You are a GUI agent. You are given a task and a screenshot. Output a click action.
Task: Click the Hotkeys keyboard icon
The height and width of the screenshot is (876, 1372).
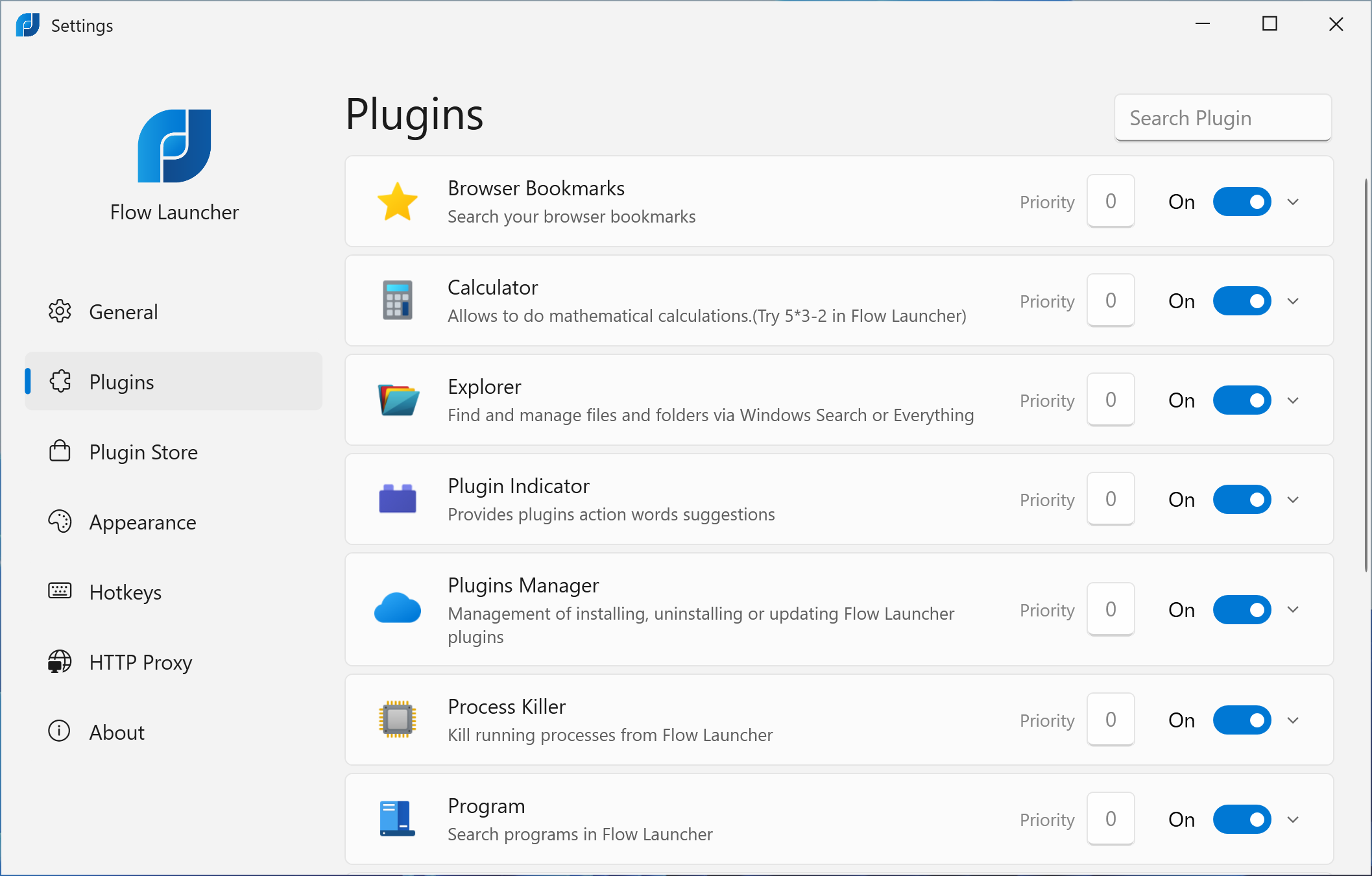[x=60, y=590]
